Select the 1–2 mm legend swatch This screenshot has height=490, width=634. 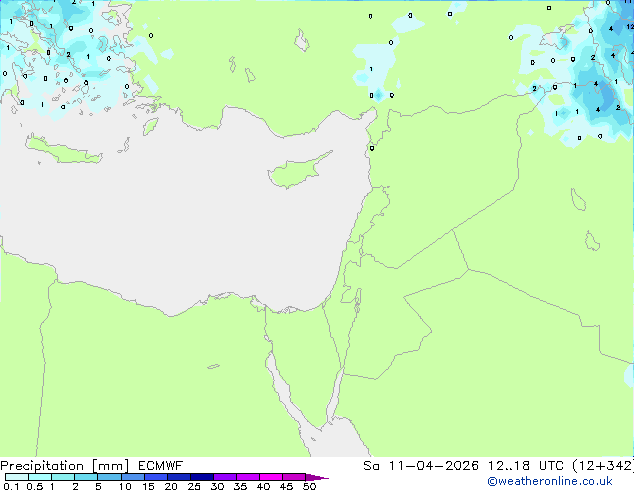point(63,477)
